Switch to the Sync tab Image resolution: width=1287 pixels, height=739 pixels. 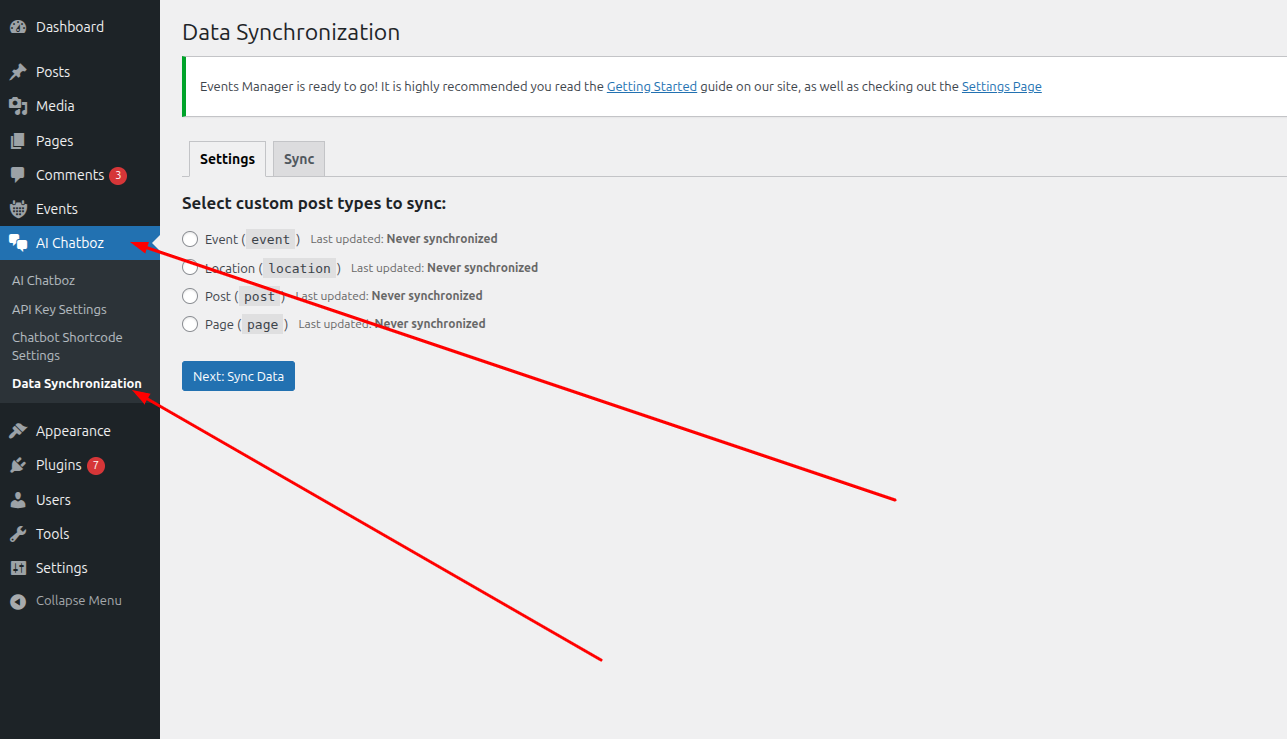[x=299, y=159]
